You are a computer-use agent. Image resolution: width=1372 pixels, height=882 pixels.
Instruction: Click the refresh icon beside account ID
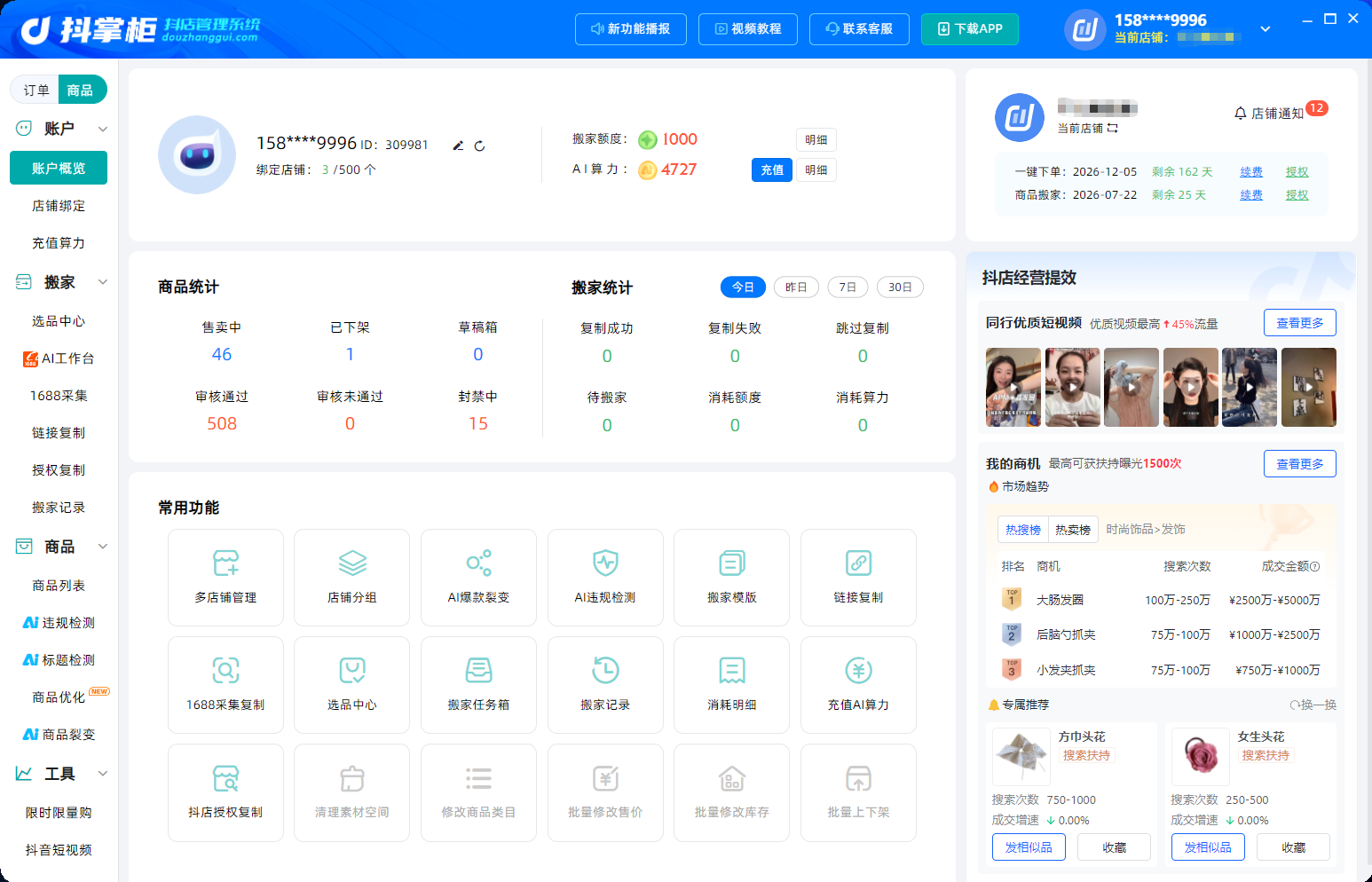pyautogui.click(x=479, y=146)
